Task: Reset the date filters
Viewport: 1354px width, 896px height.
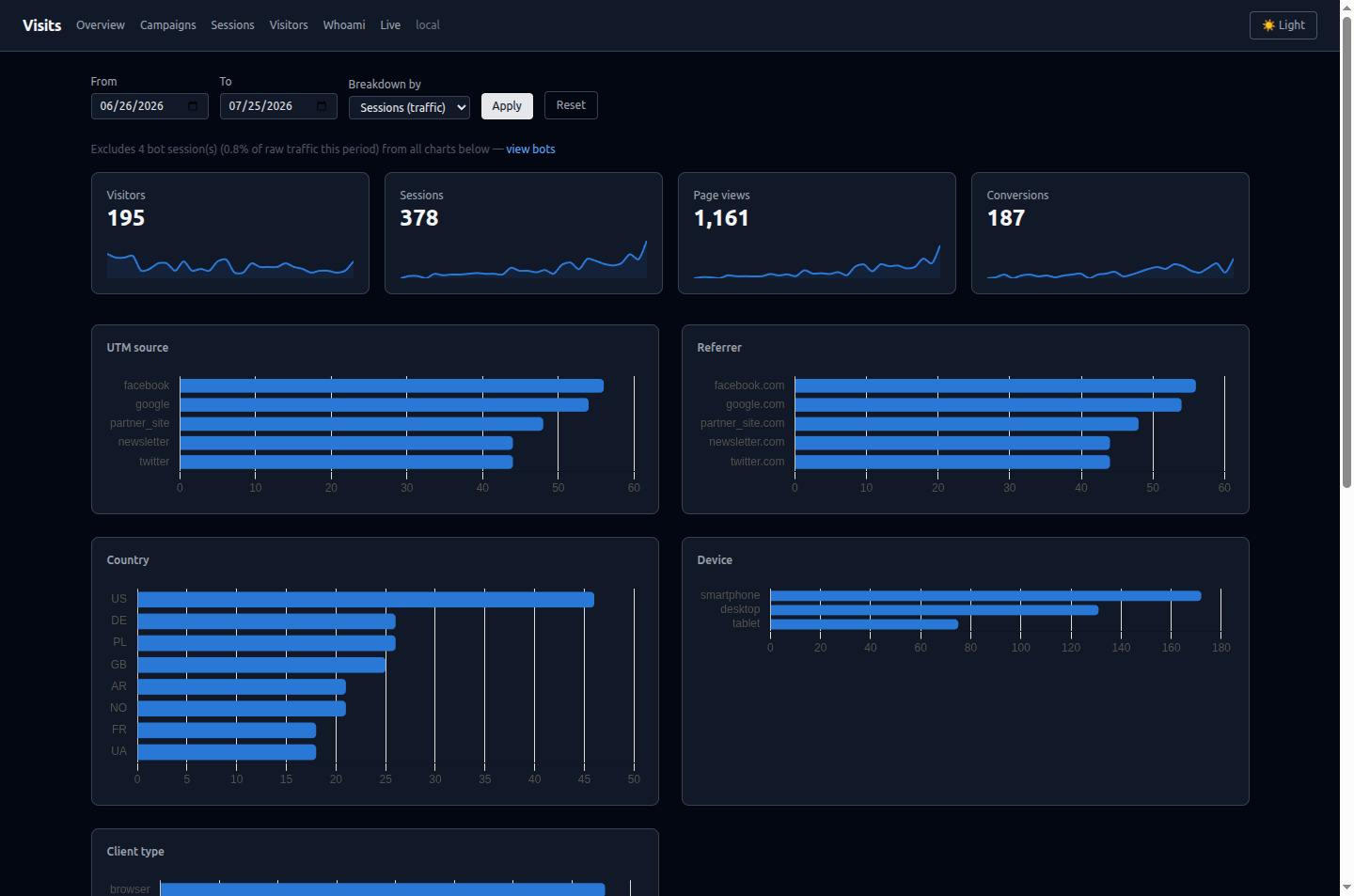Action: (x=571, y=105)
